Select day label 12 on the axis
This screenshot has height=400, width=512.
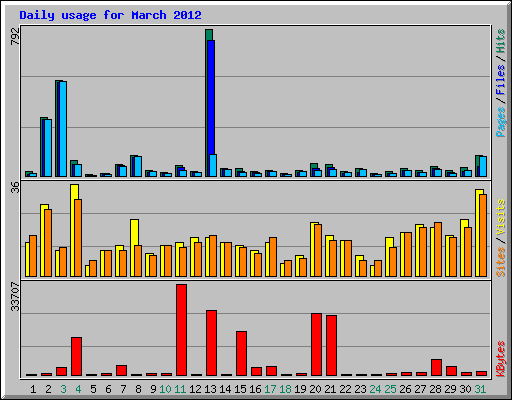click(195, 389)
